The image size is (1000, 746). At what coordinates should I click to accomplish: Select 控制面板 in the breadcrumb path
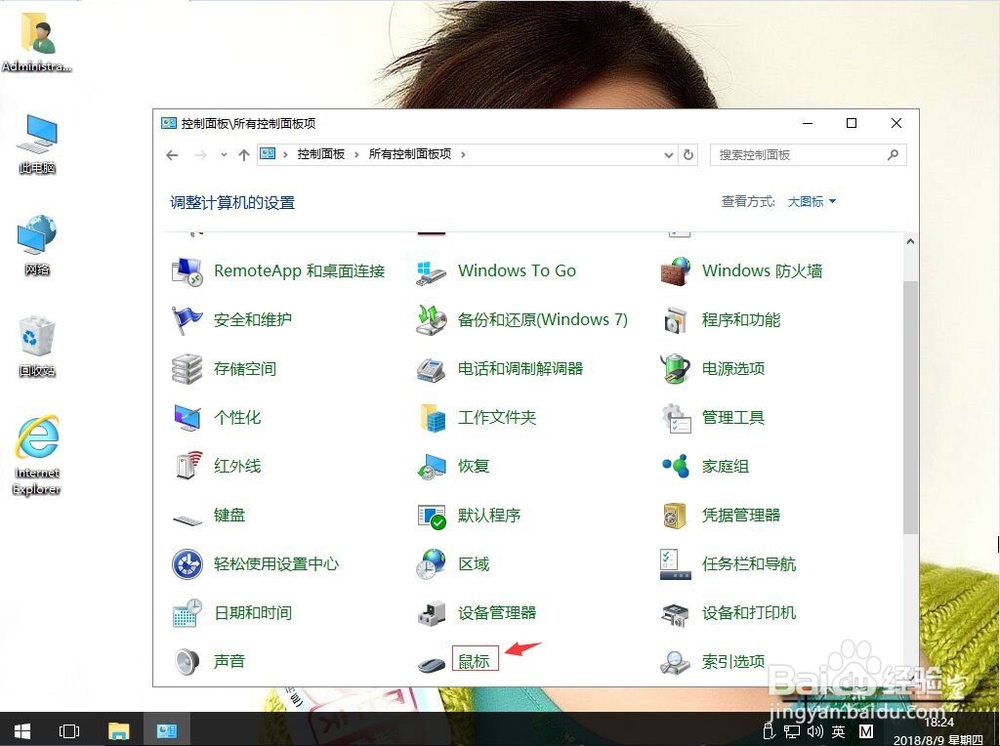pos(318,155)
